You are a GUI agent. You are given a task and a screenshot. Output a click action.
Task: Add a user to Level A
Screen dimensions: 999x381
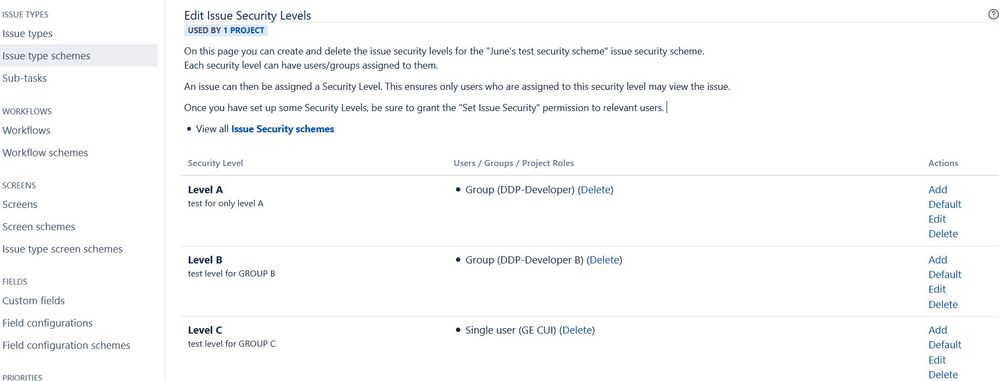[938, 190]
